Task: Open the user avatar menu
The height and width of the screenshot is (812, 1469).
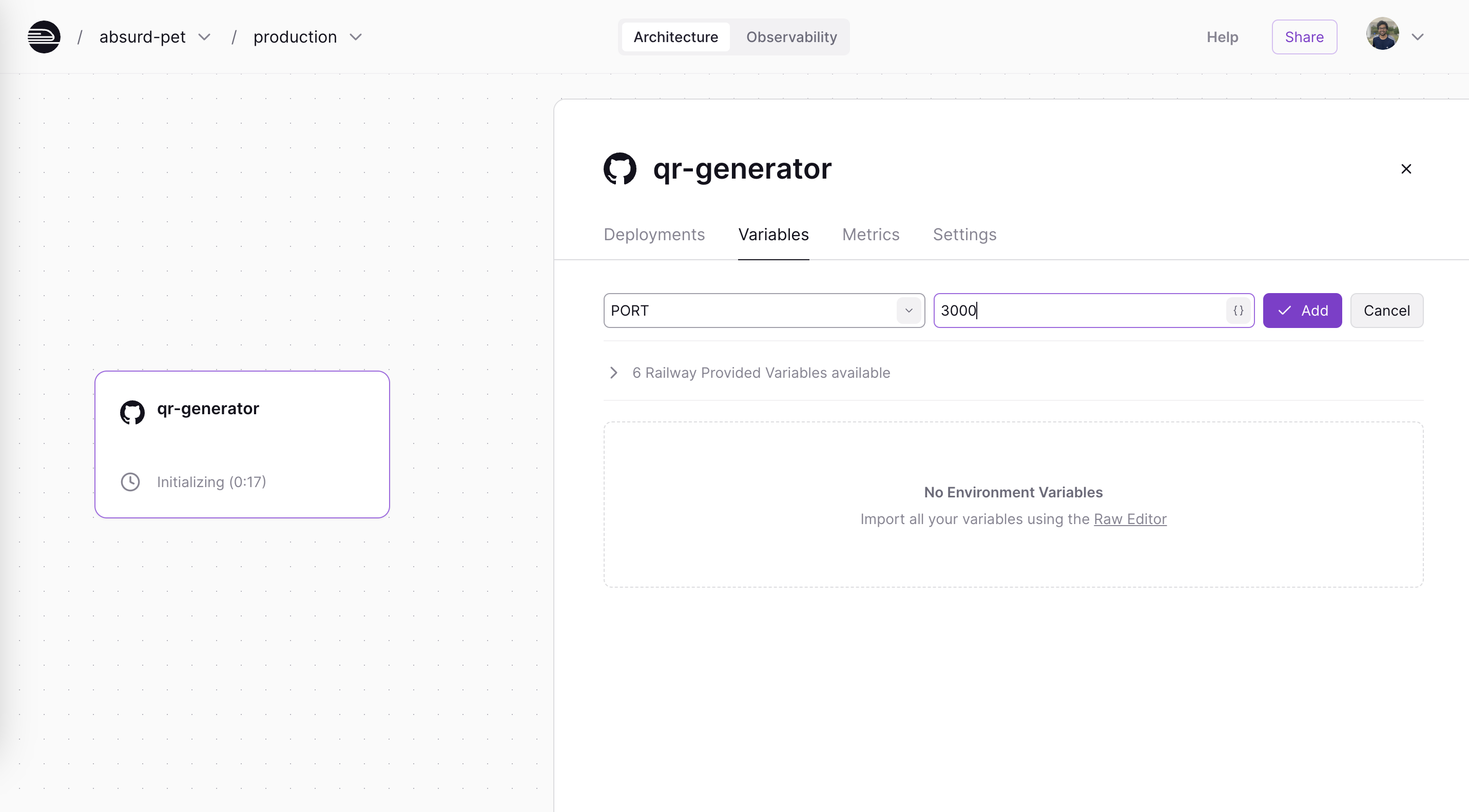Action: tap(1382, 35)
